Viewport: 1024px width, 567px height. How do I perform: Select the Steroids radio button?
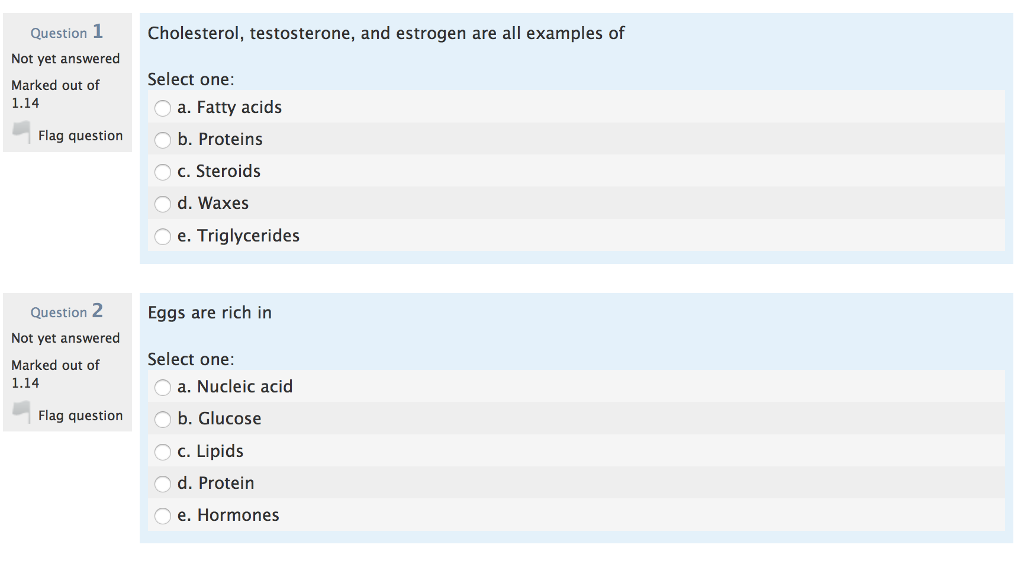tap(163, 172)
